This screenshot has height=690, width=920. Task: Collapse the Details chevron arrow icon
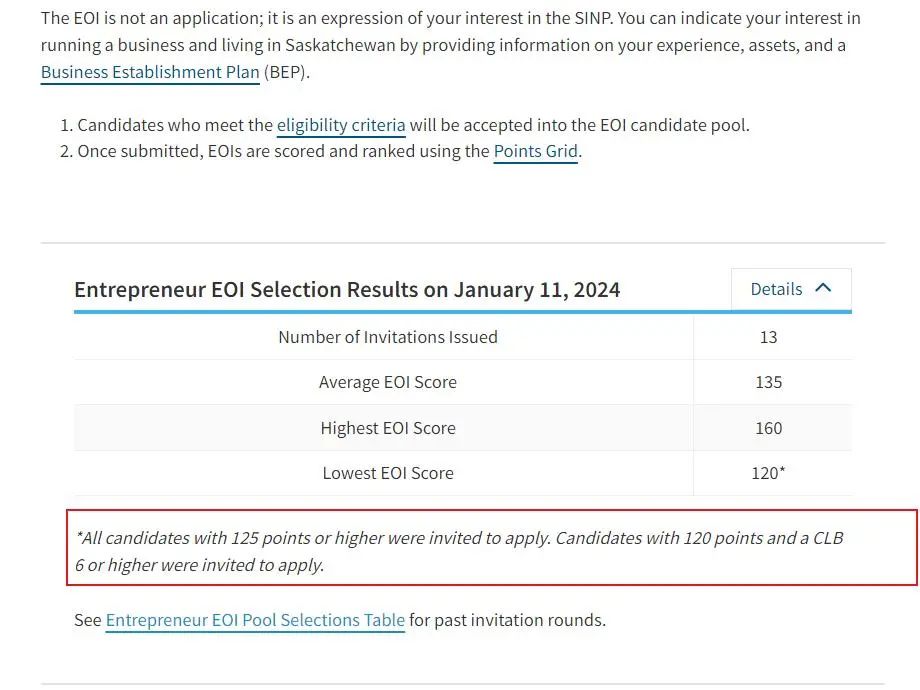823,288
